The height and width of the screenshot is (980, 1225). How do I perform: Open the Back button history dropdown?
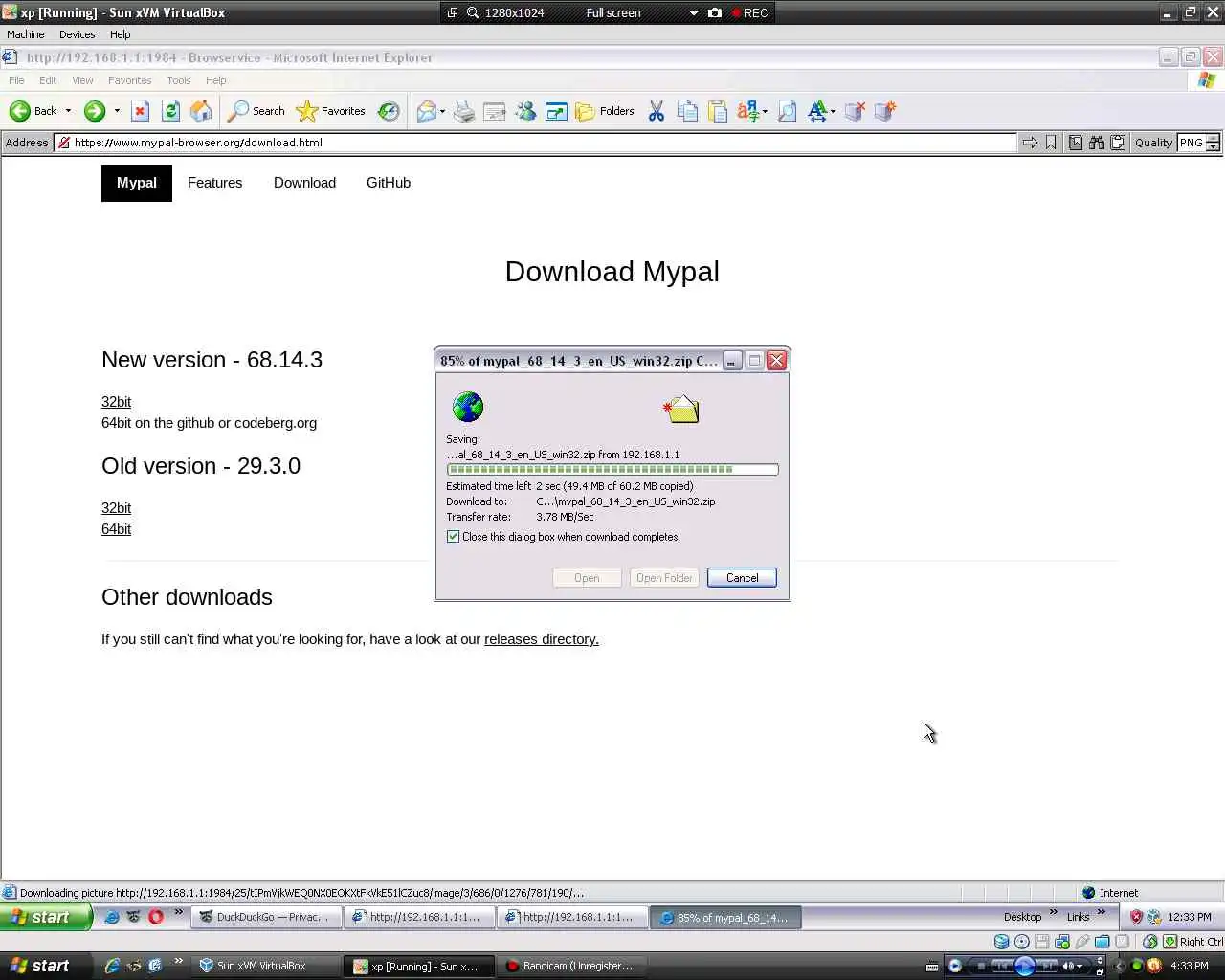[68, 111]
